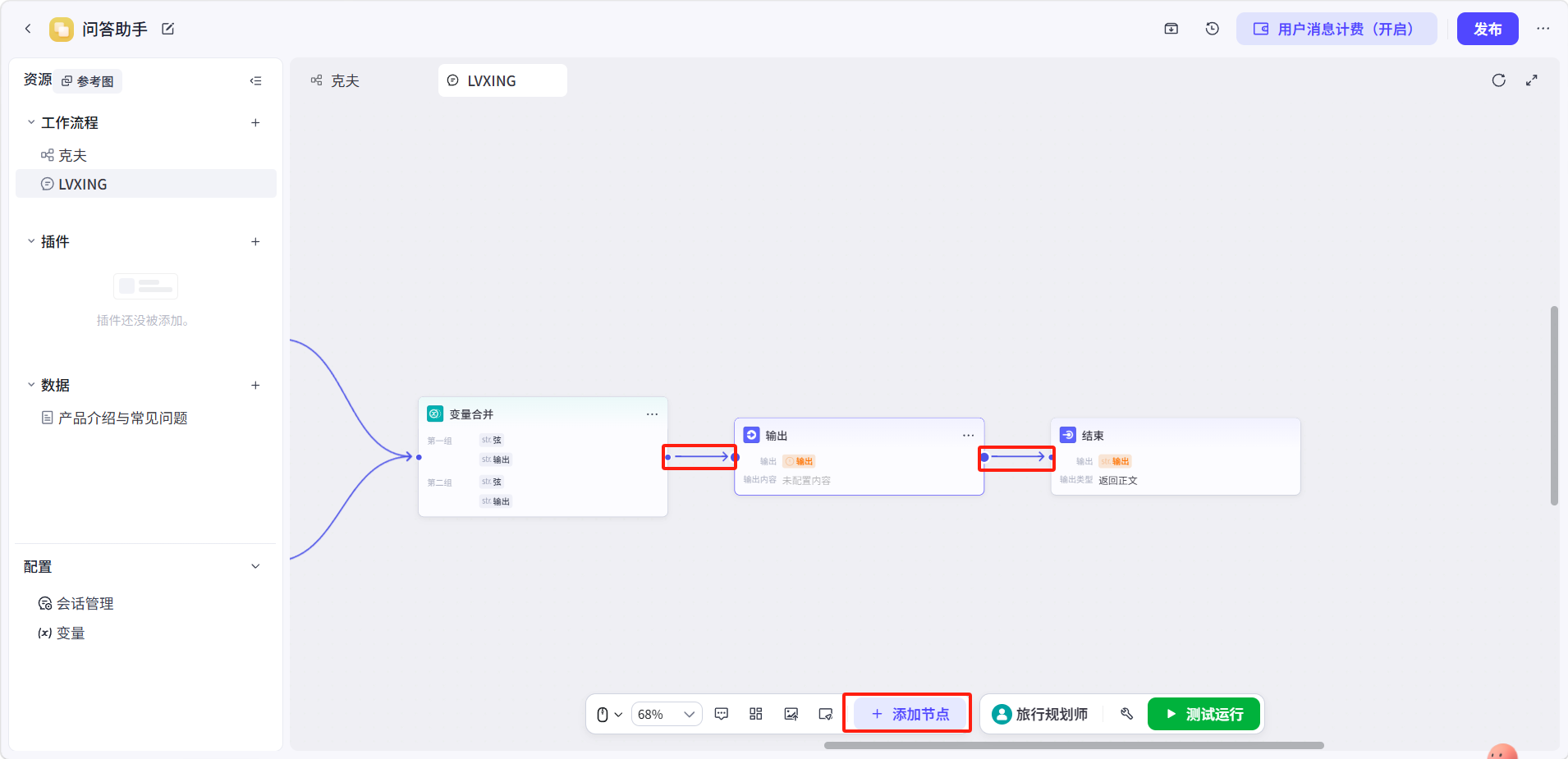
Task: Click 返回正文 in the 结束 node
Action: click(x=1118, y=481)
